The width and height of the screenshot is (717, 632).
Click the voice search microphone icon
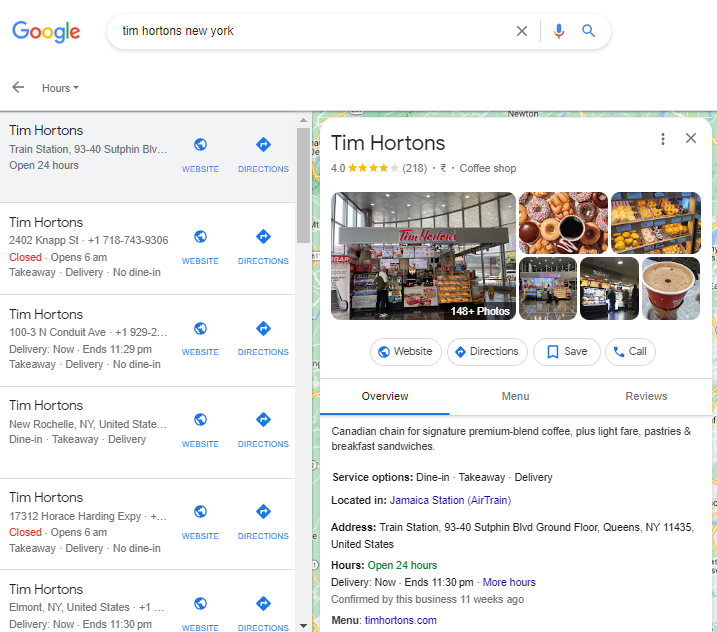[559, 31]
